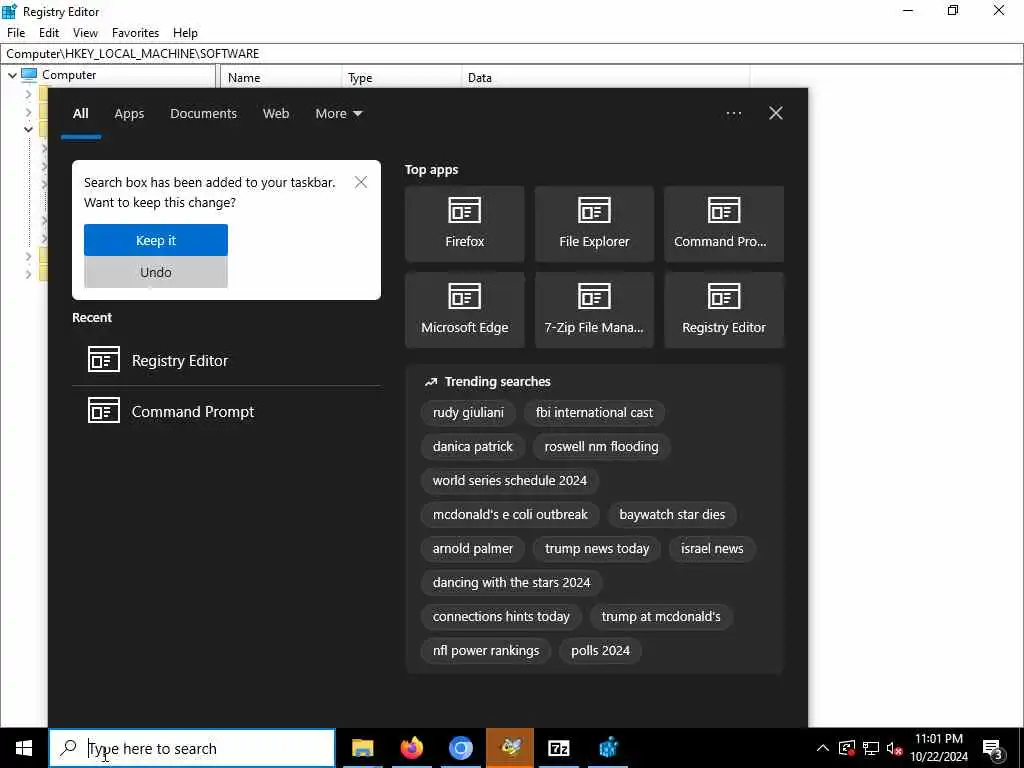The image size is (1024, 768).
Task: Open Firefox from Top apps
Action: point(464,224)
